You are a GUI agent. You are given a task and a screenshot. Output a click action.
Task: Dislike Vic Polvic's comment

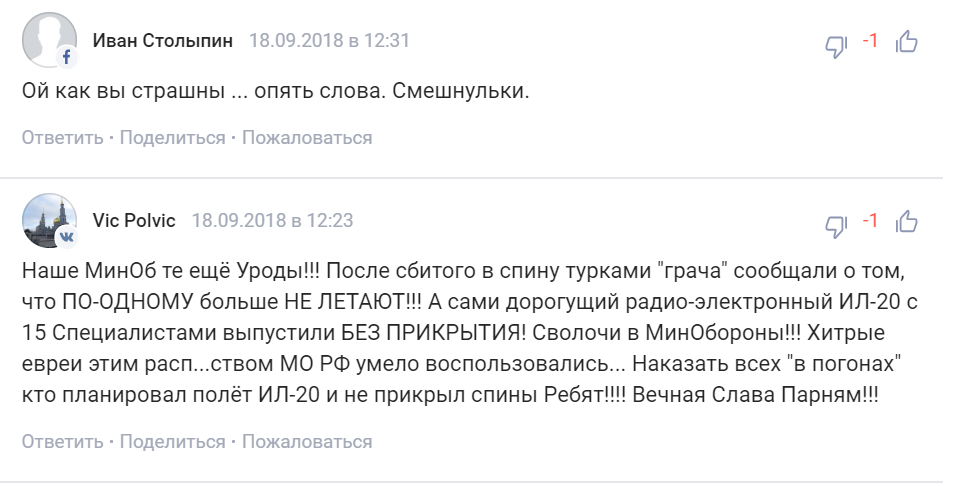point(836,225)
